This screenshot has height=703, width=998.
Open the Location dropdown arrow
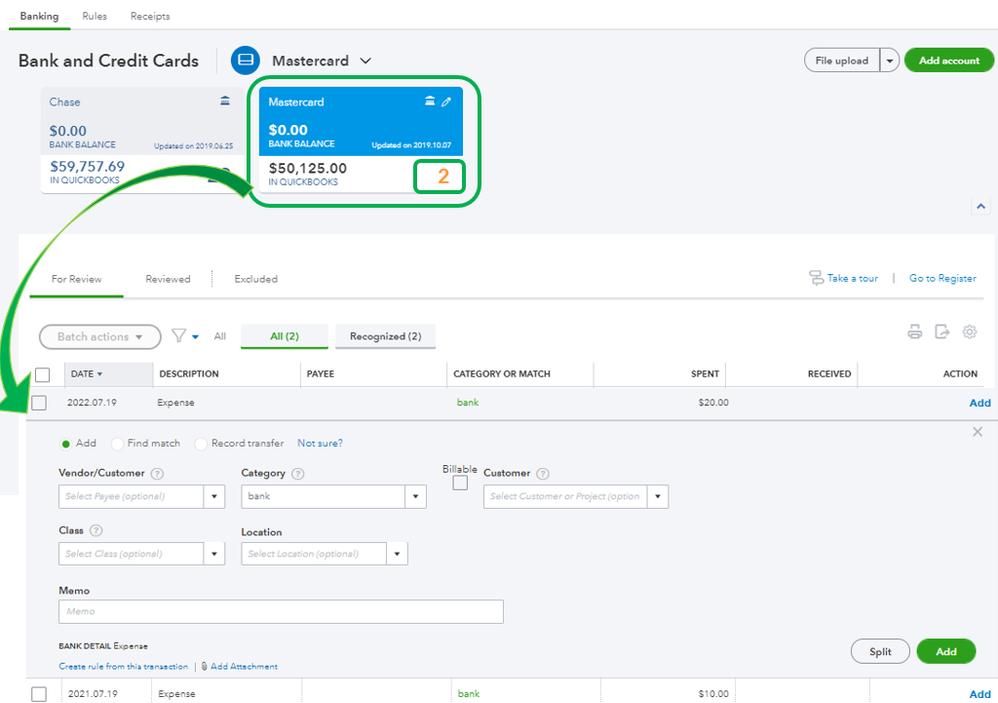tap(397, 553)
